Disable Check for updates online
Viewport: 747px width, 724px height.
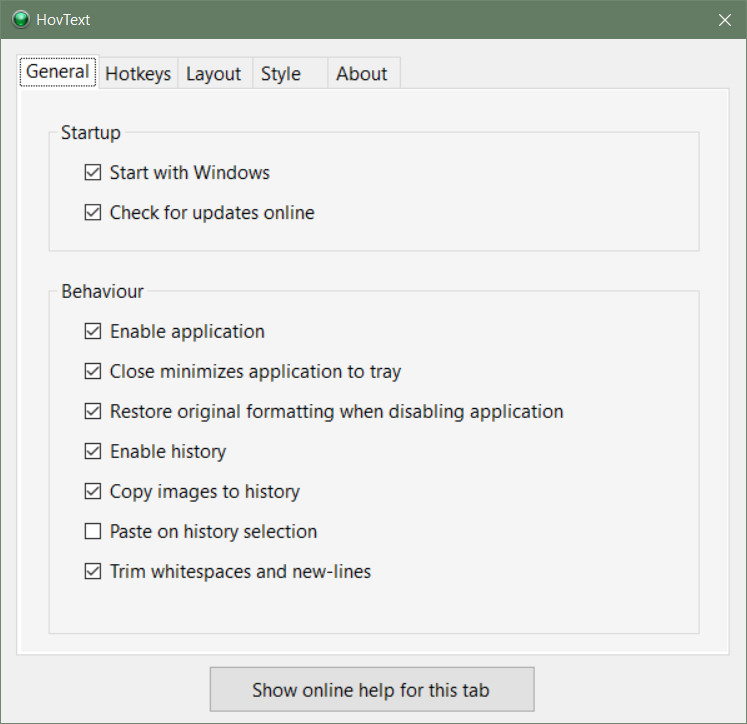point(93,212)
